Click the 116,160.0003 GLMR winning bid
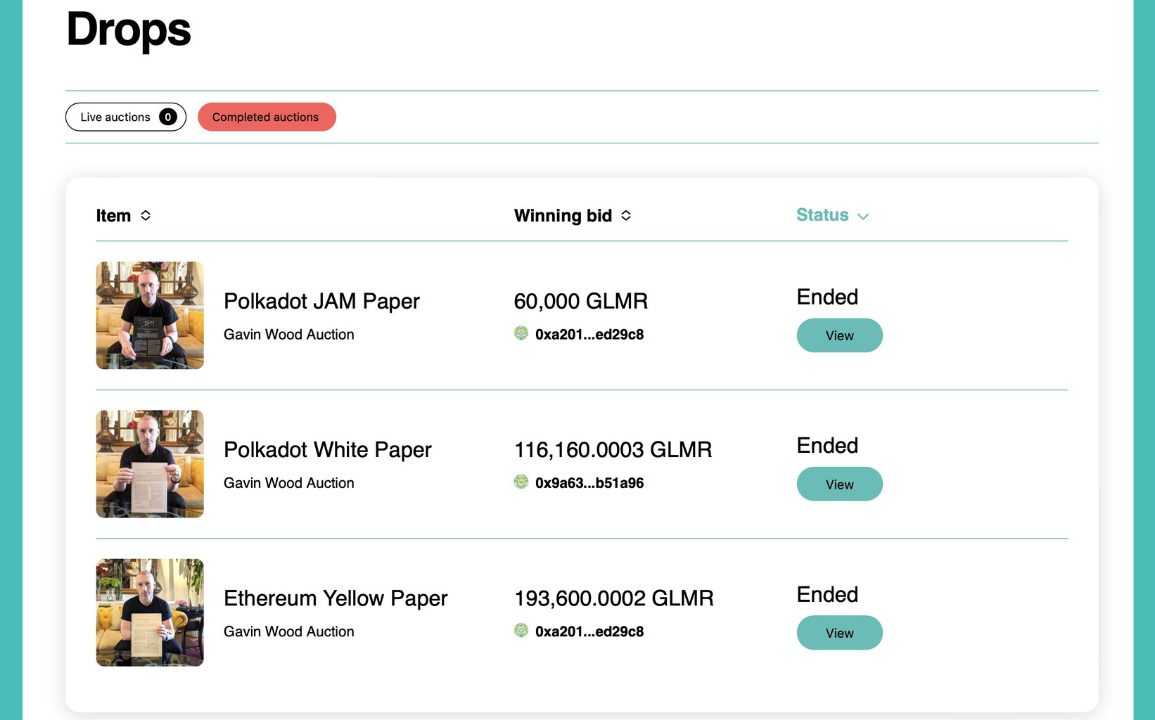The height and width of the screenshot is (720, 1155). click(x=613, y=450)
